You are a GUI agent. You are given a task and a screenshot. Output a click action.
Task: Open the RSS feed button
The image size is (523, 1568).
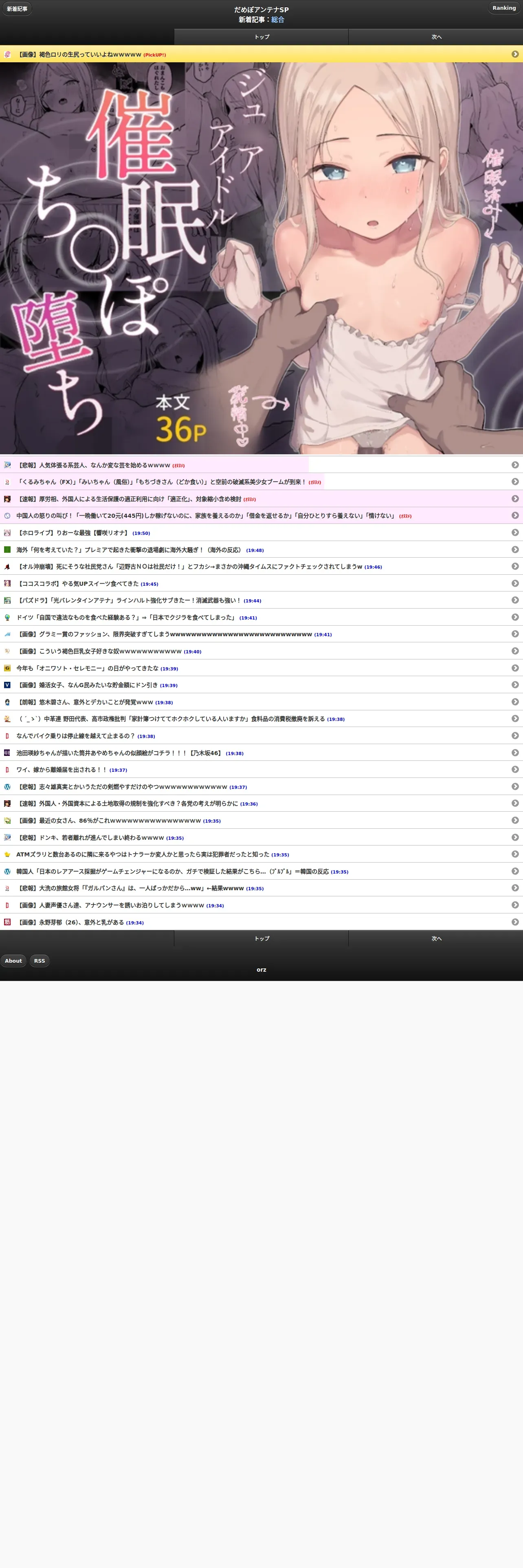pos(40,961)
